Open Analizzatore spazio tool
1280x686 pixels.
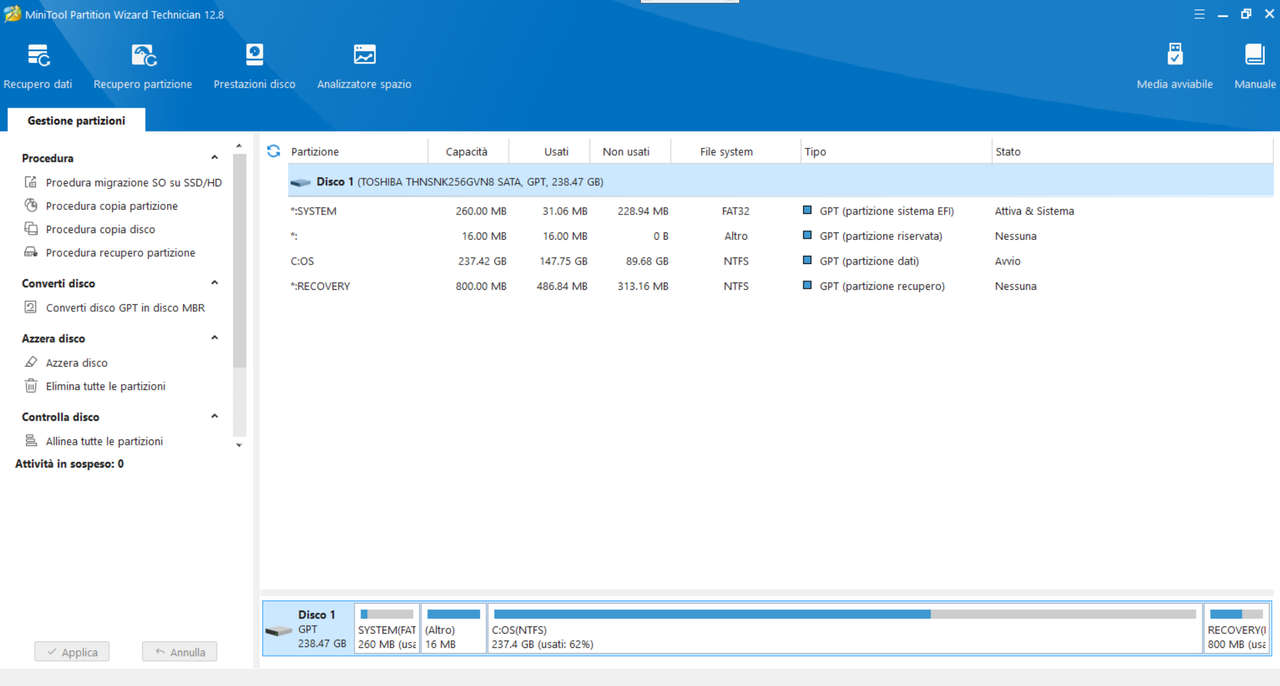click(364, 66)
